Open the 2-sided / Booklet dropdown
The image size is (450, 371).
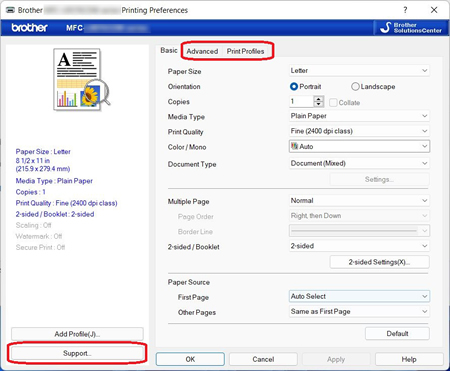tap(359, 246)
